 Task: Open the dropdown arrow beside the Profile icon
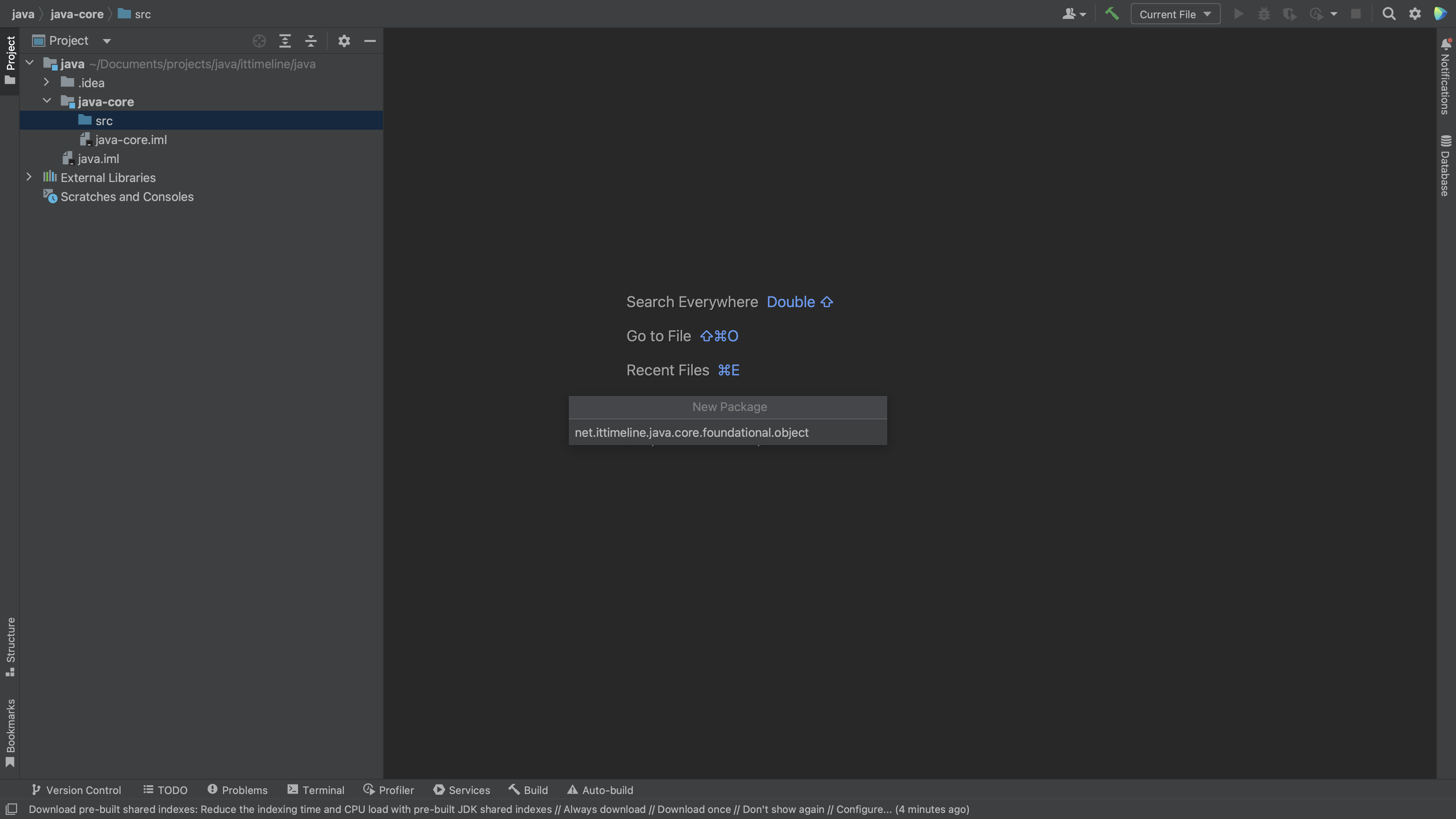pos(1334,14)
